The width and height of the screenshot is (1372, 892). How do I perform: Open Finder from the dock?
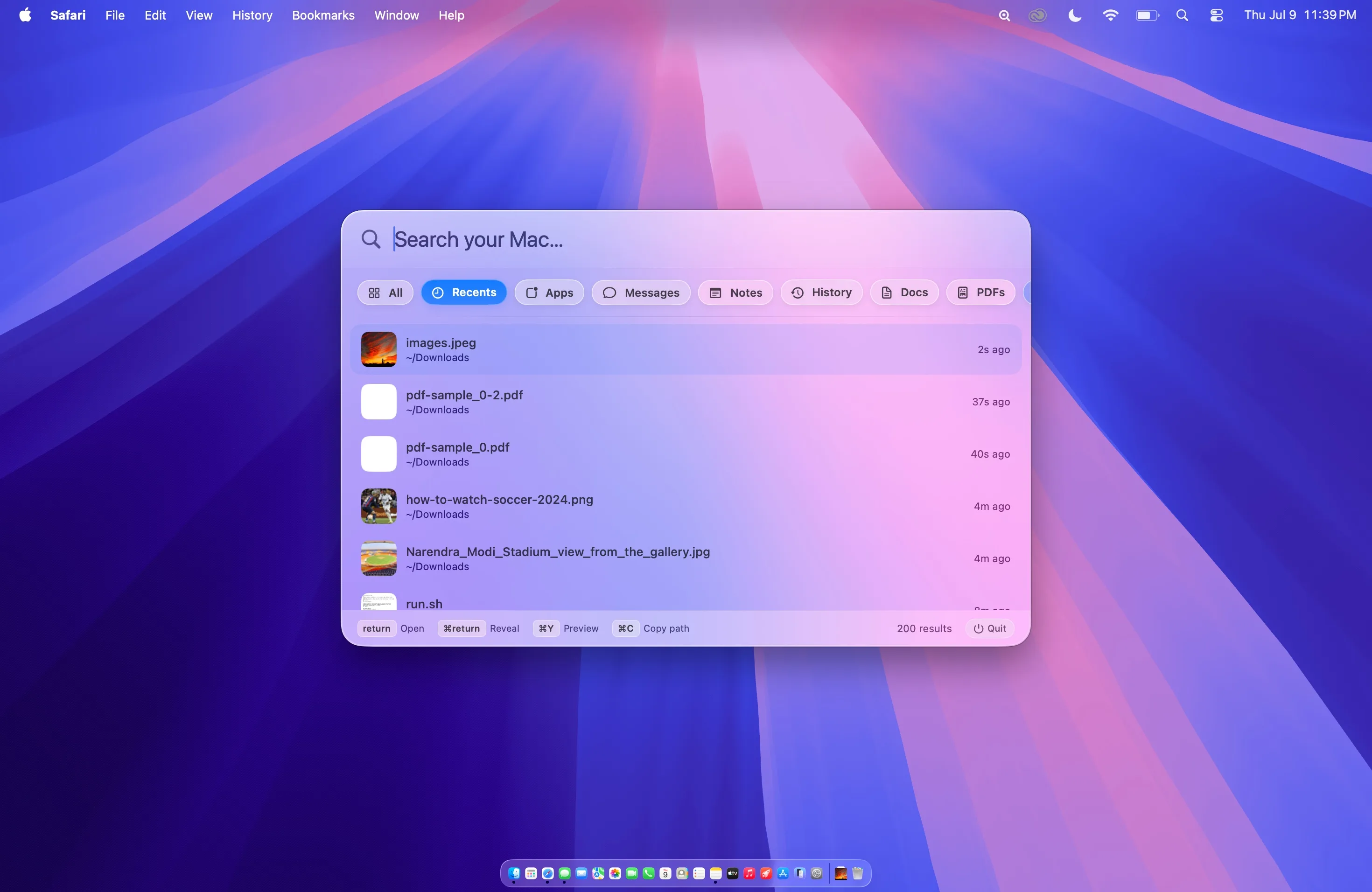[514, 873]
